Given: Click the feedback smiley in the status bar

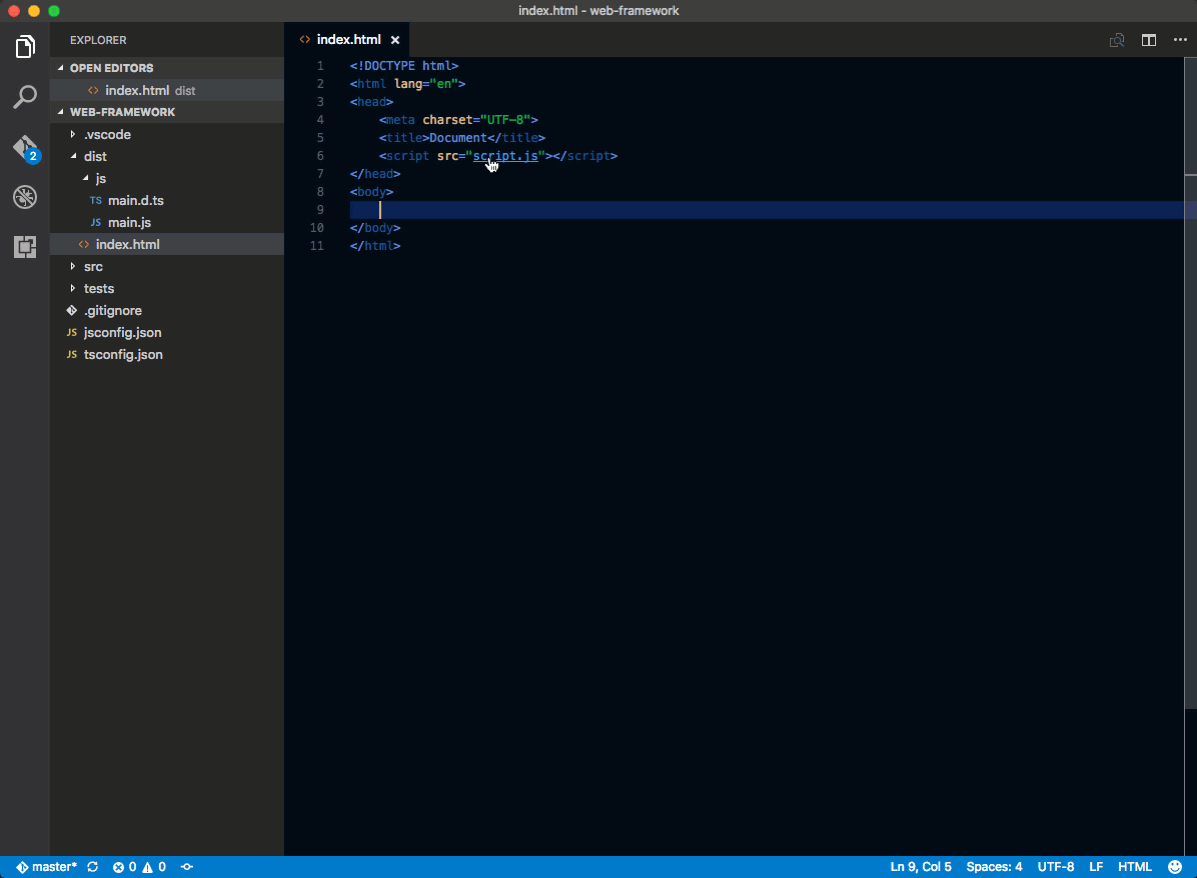Looking at the screenshot, I should (x=1175, y=866).
